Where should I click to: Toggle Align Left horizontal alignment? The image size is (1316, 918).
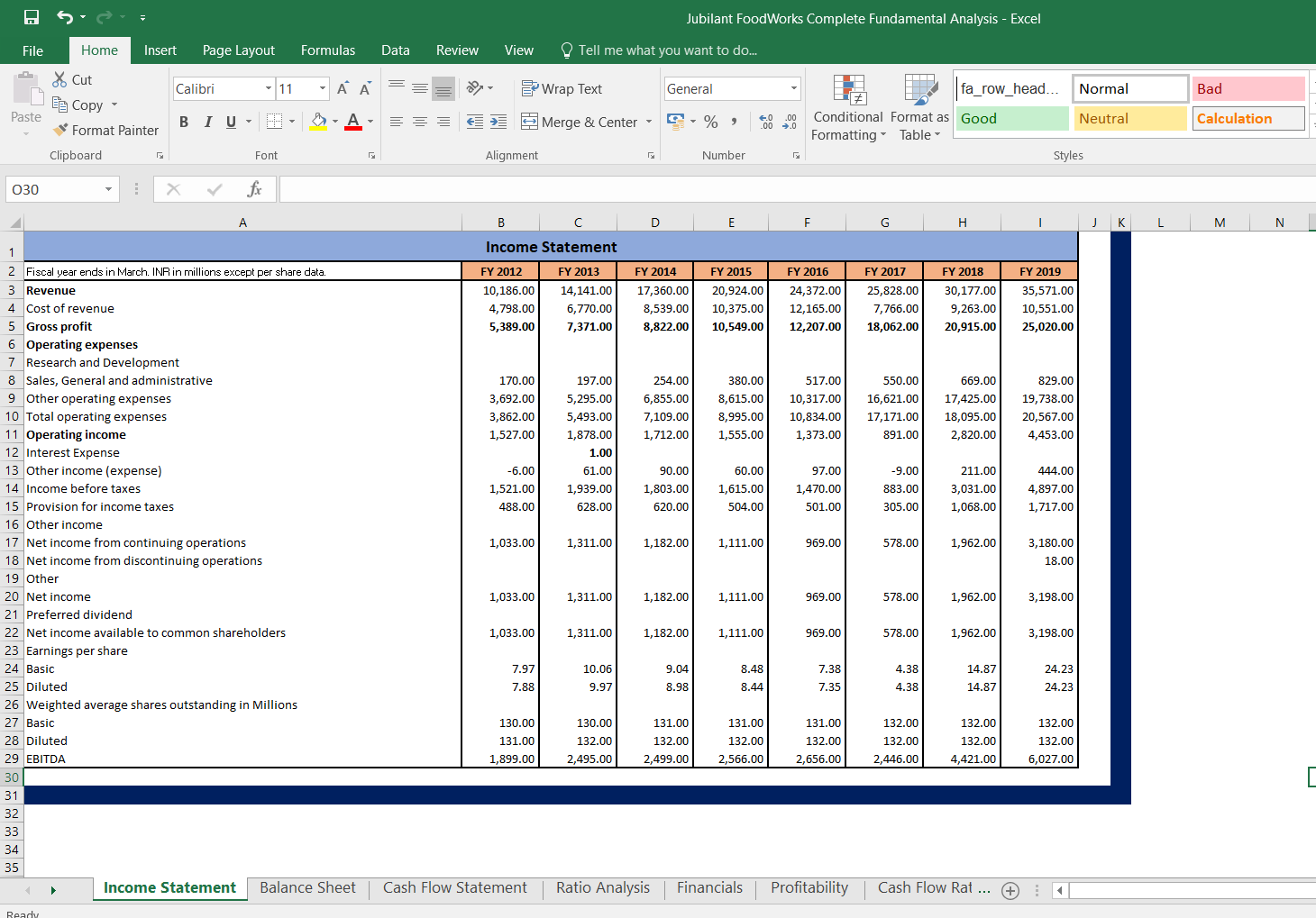click(397, 122)
